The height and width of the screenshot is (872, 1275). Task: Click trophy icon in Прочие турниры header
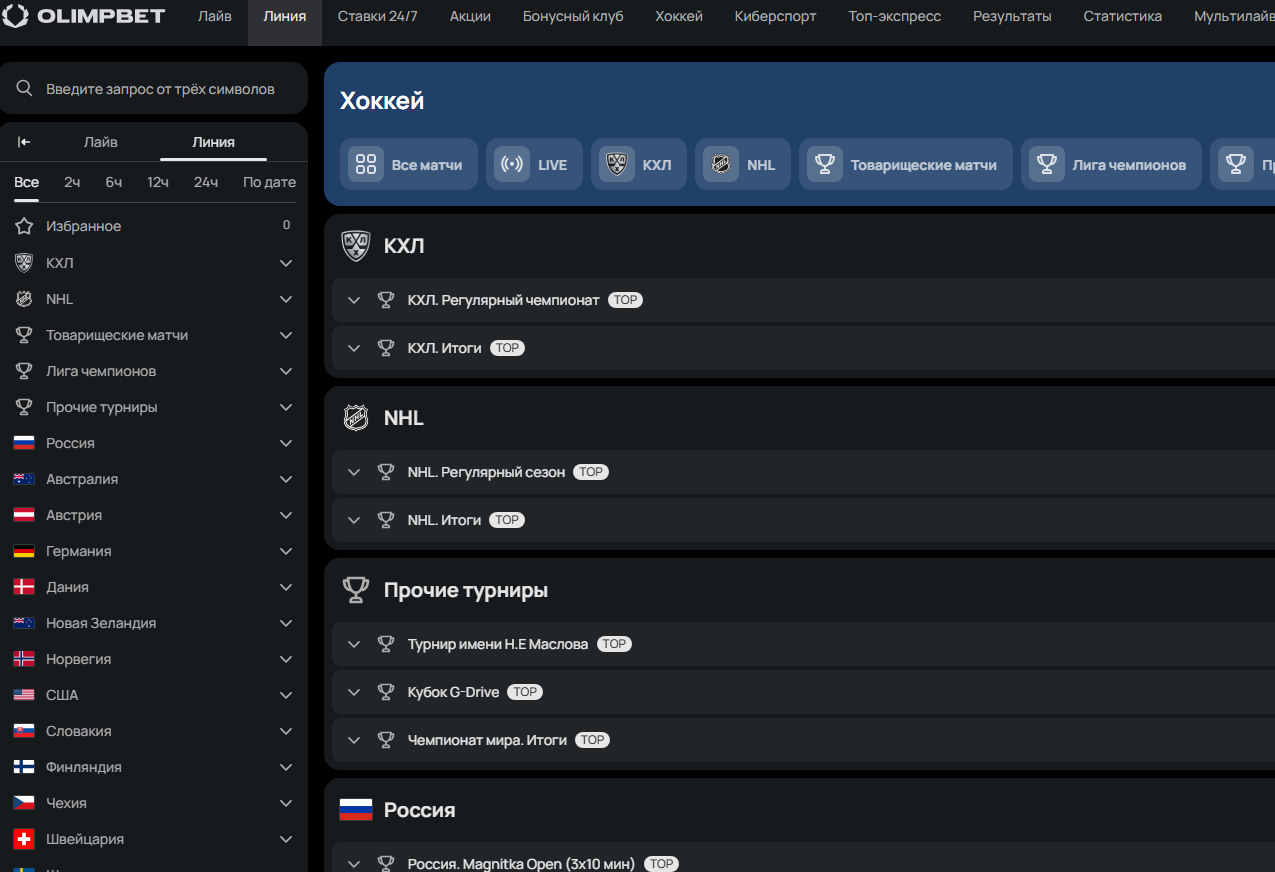tap(356, 590)
